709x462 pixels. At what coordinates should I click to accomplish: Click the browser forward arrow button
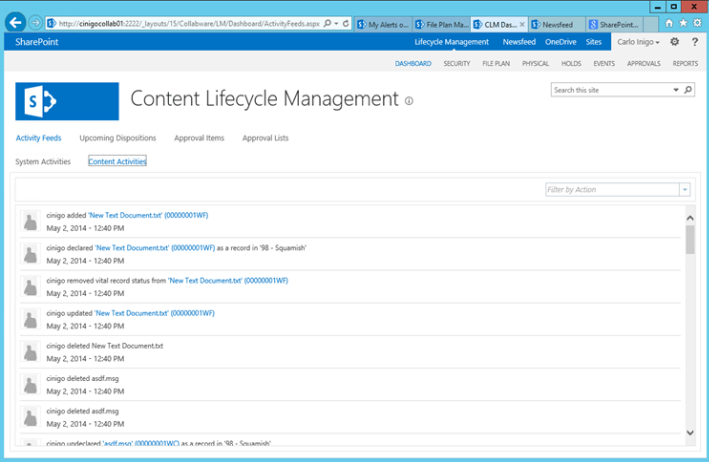click(36, 23)
